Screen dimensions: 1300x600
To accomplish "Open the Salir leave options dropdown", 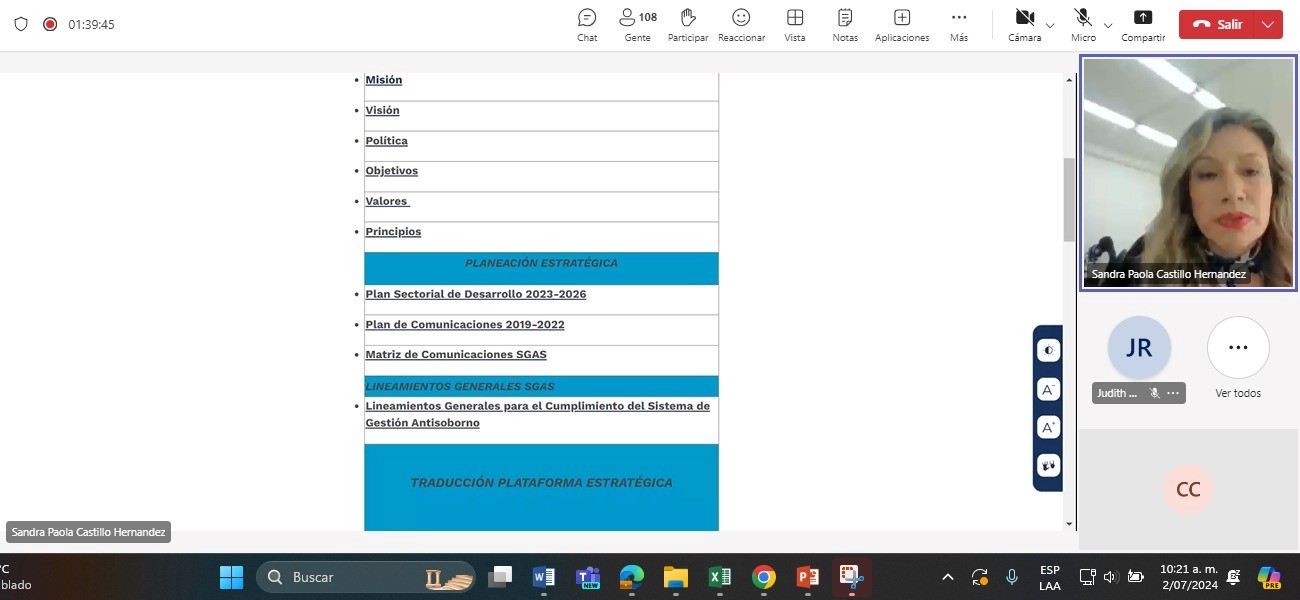I will 1270,25.
